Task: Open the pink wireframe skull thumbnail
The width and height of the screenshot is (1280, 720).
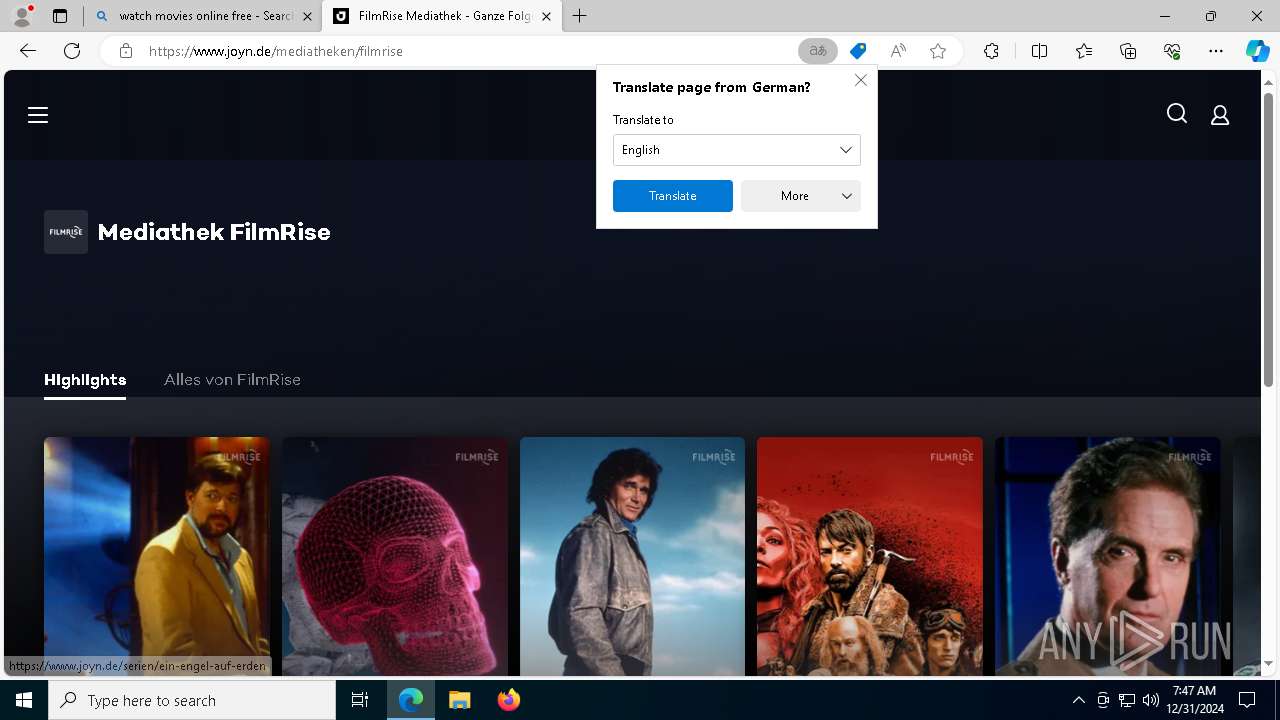Action: coord(395,556)
